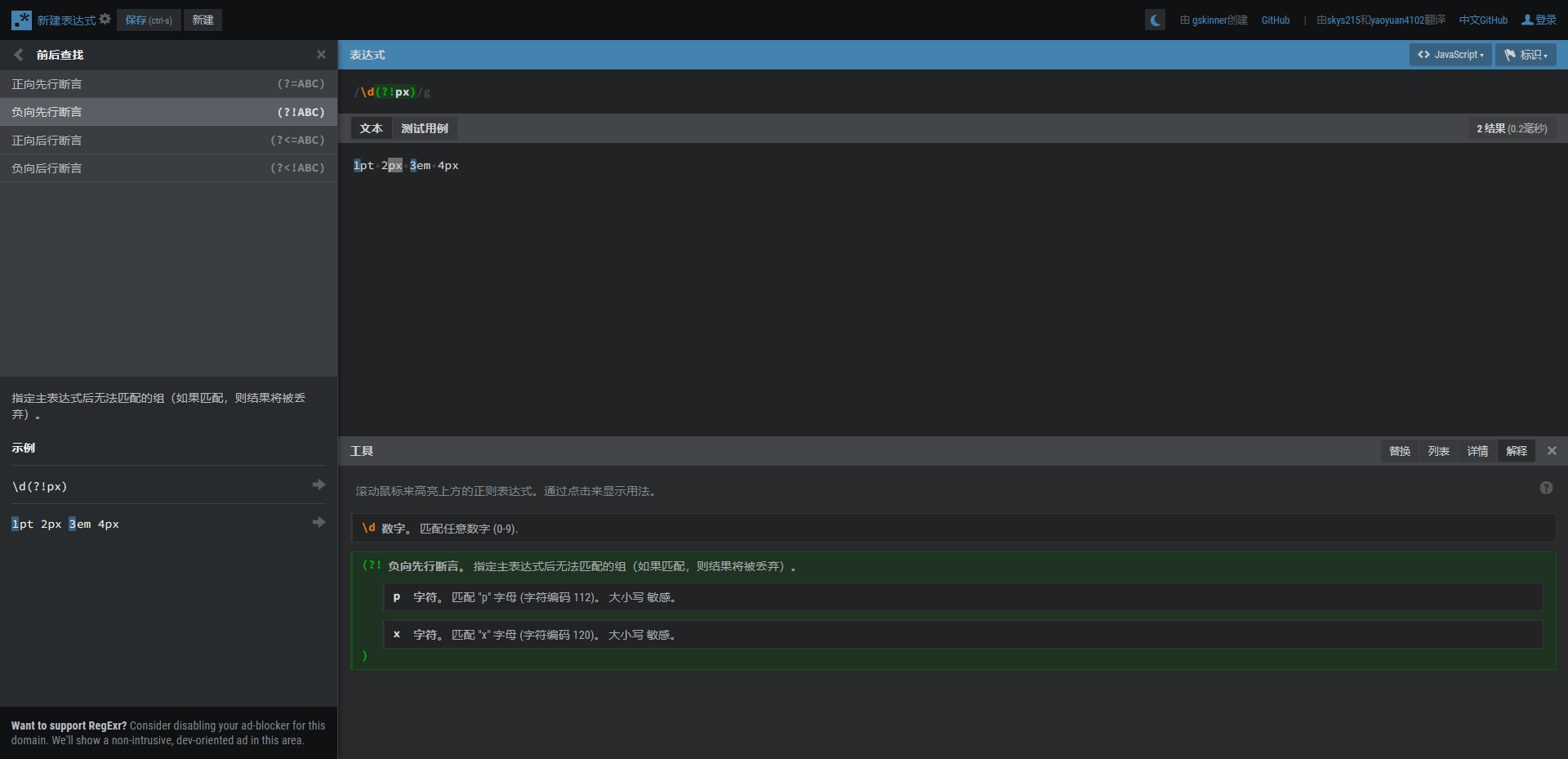Viewport: 1568px width, 759px height.
Task: Click the 示例 heading in the sidebar
Action: pos(23,448)
